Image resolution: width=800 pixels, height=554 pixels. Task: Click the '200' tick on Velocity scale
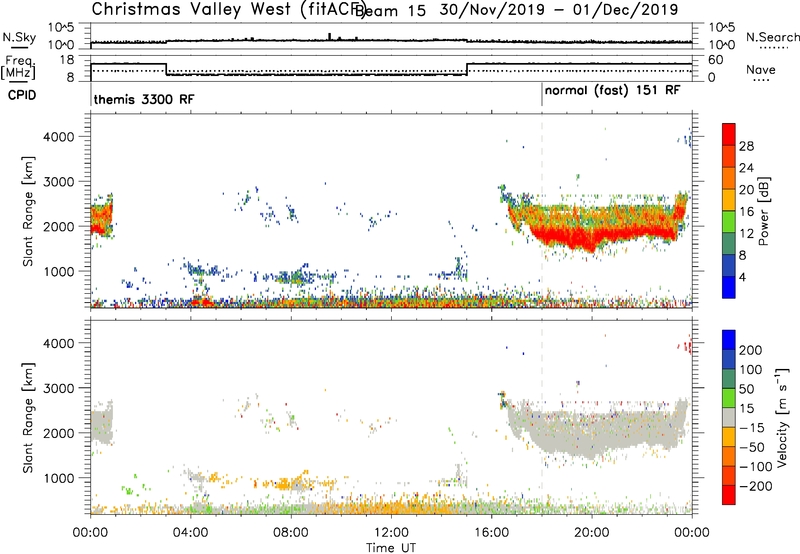751,350
